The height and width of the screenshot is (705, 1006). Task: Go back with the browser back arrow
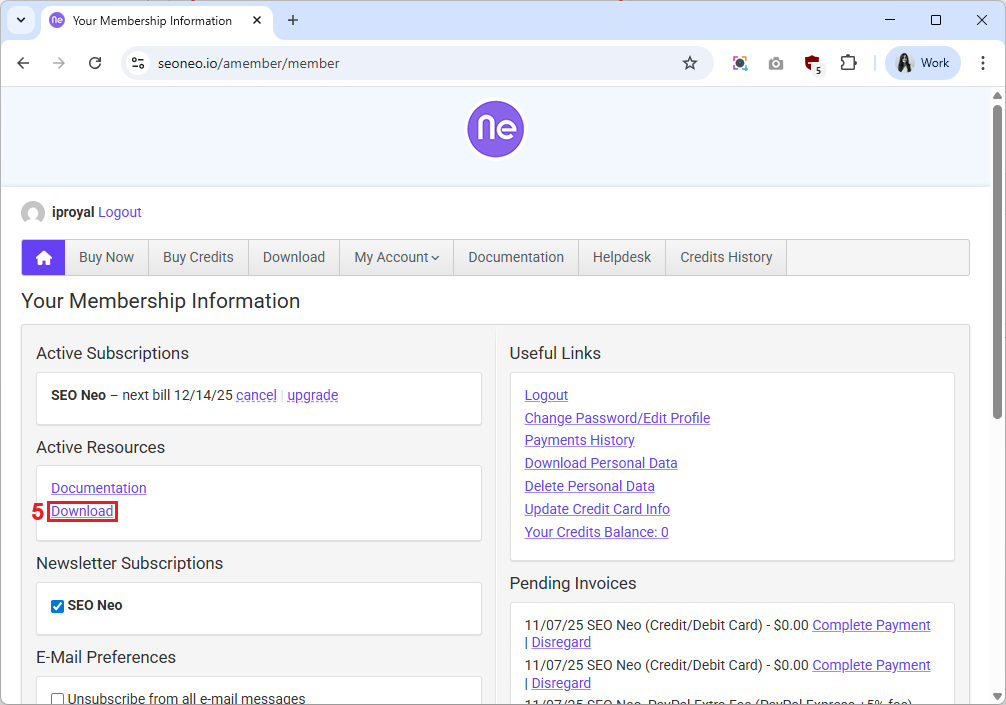click(x=24, y=63)
